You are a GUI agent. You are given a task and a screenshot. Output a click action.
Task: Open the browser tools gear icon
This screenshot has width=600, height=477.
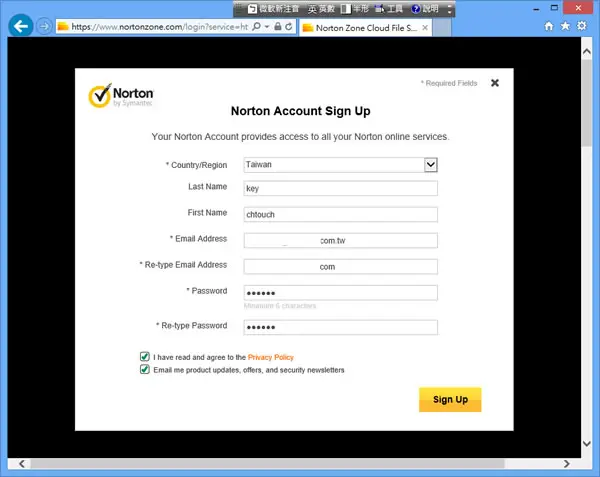pos(582,26)
